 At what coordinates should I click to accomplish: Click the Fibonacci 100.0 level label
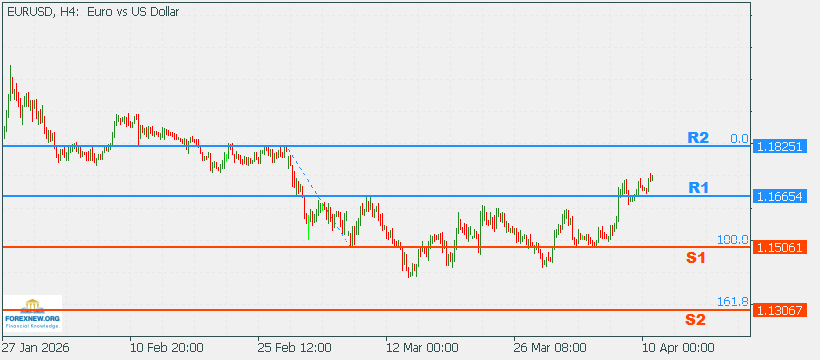pyautogui.click(x=733, y=240)
